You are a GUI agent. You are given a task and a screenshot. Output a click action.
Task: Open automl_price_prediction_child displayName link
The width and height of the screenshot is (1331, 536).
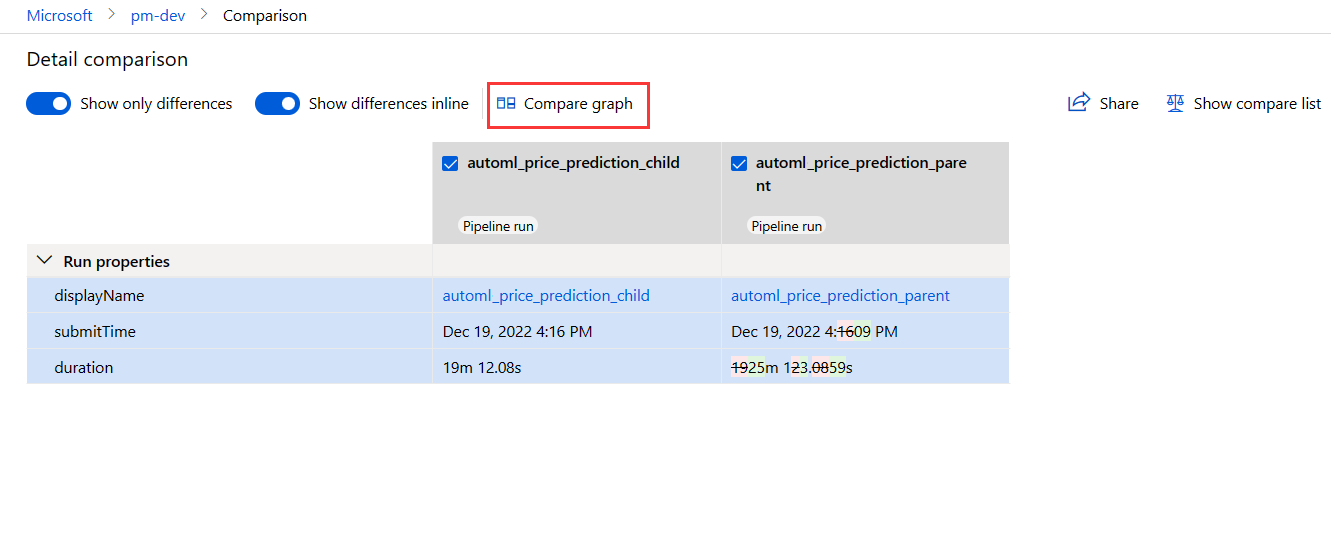[x=546, y=296]
